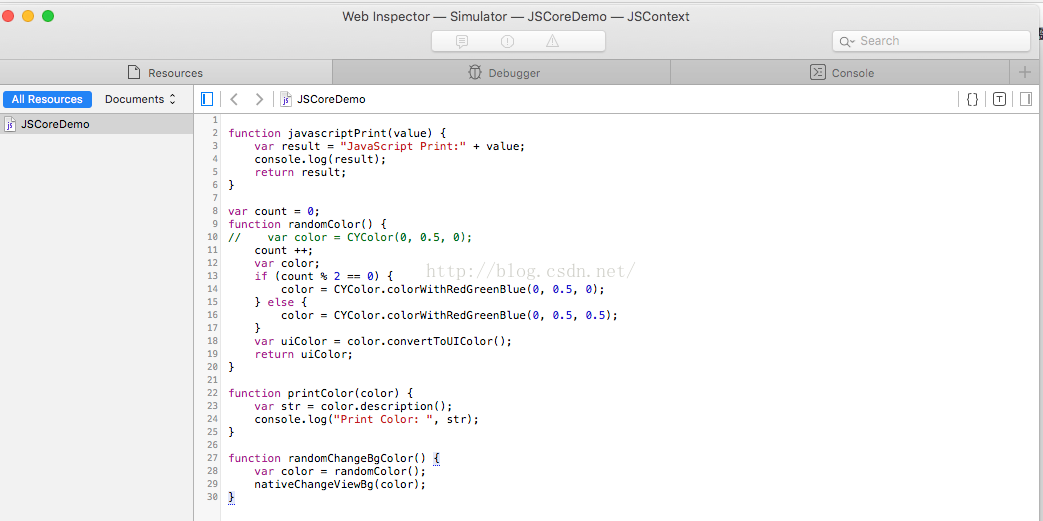Select JSCoreDemo in the resource sidebar
Image resolution: width=1043 pixels, height=521 pixels.
point(96,124)
